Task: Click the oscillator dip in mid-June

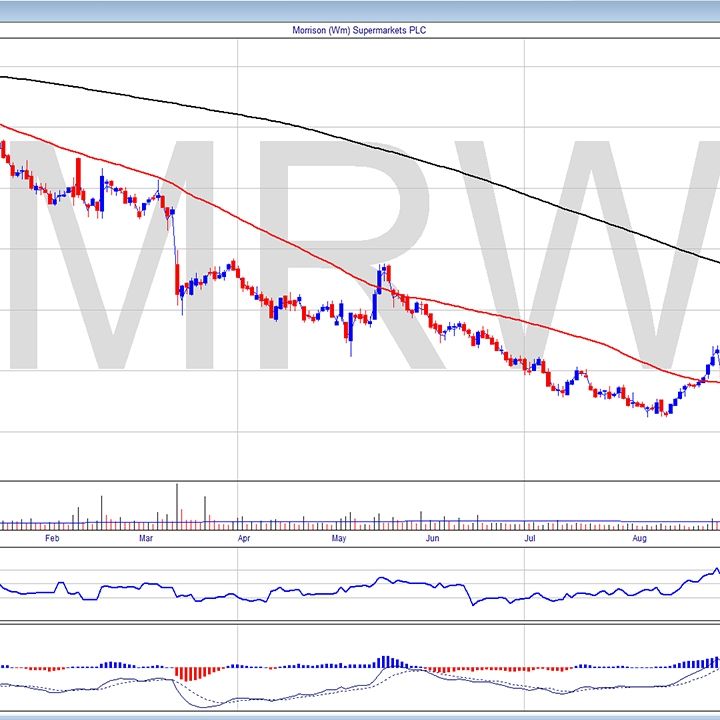Action: point(472,603)
